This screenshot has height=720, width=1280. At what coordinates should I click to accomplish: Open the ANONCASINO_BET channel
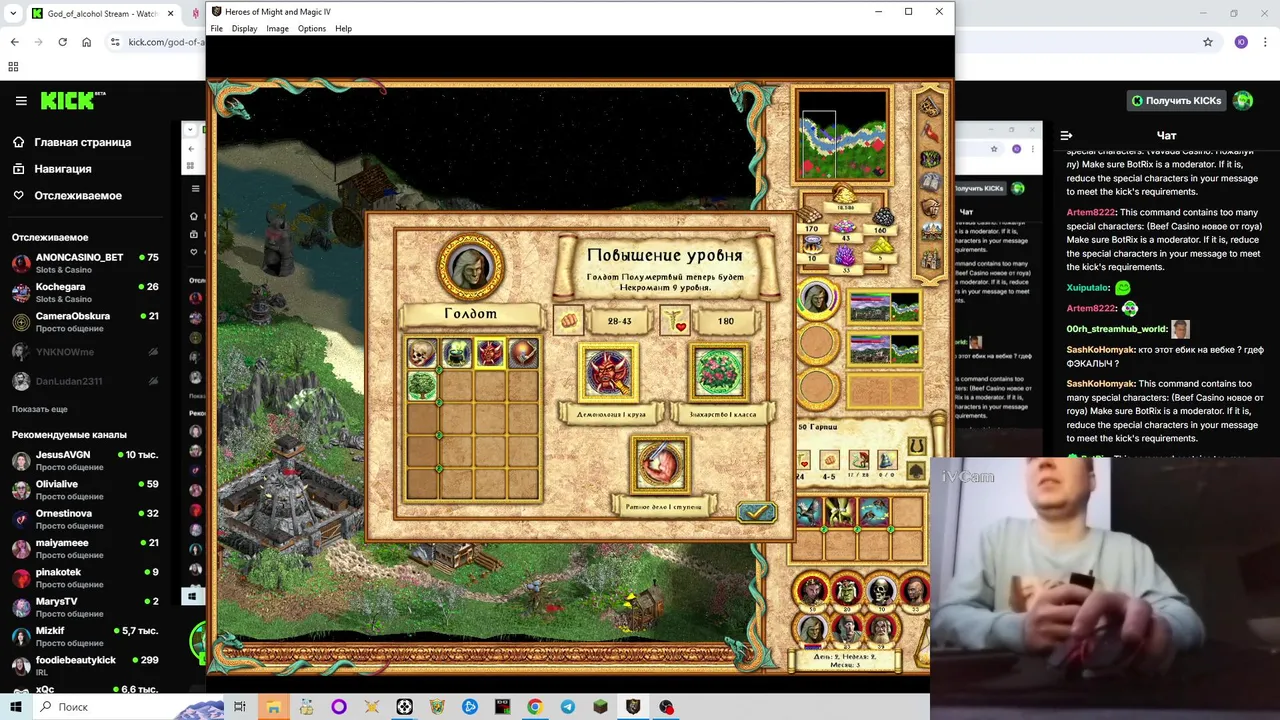[85, 263]
